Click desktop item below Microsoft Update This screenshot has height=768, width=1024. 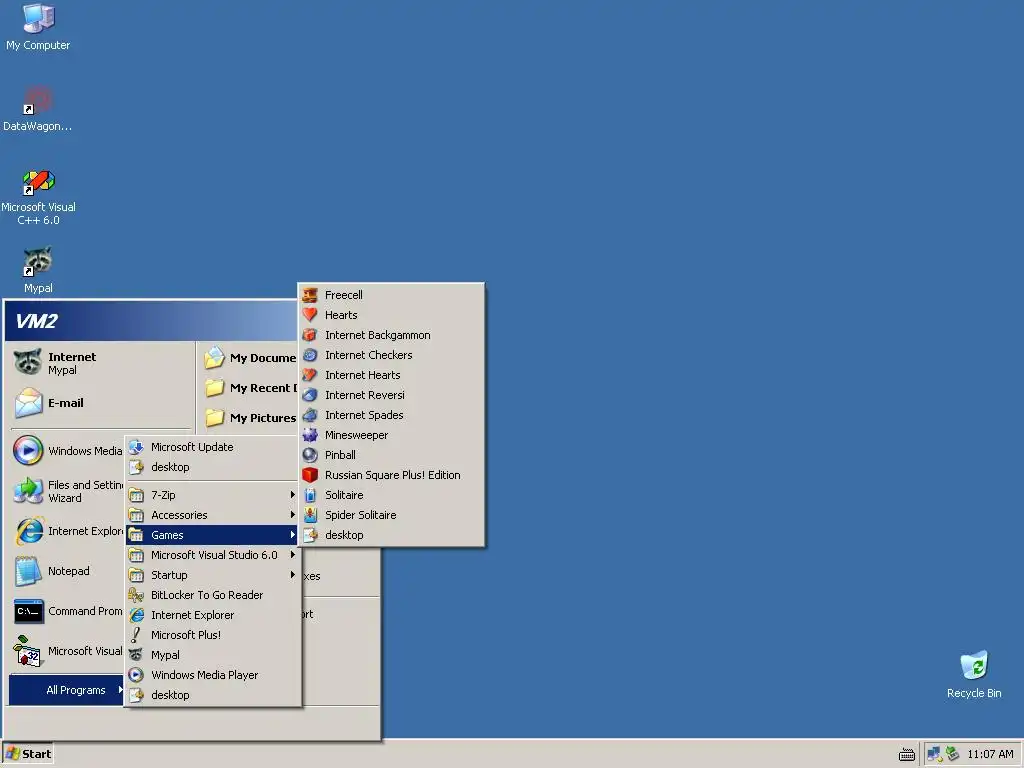click(213, 467)
